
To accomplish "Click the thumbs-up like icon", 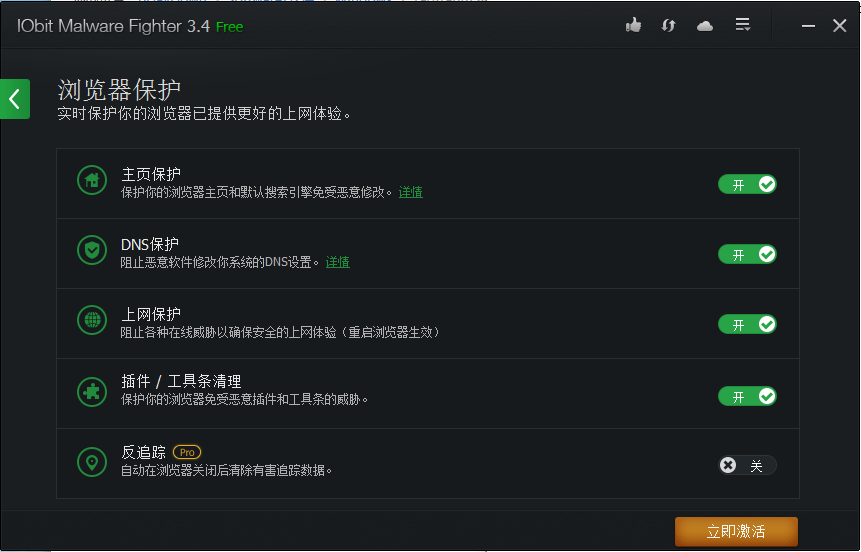I will (x=633, y=25).
